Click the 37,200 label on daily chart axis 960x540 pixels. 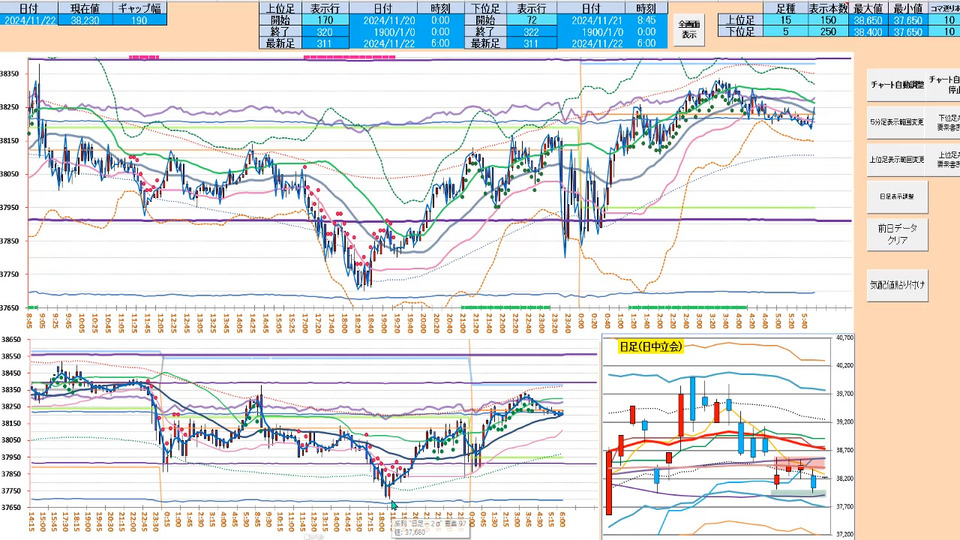(844, 534)
